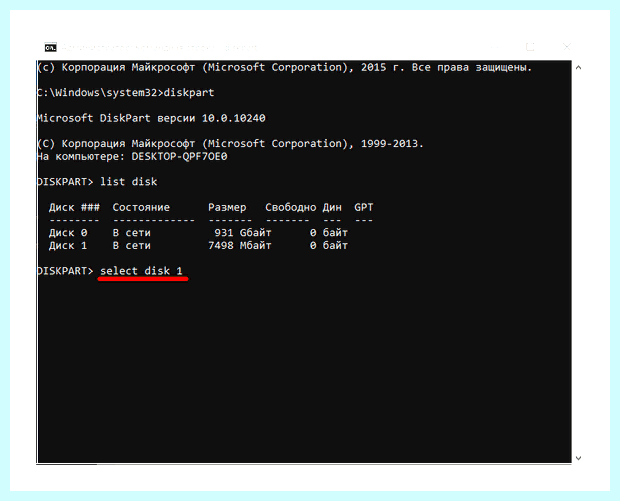Viewport: 620px width, 501px height.
Task: Click the 'Диск 0' row label
Action: [68, 233]
